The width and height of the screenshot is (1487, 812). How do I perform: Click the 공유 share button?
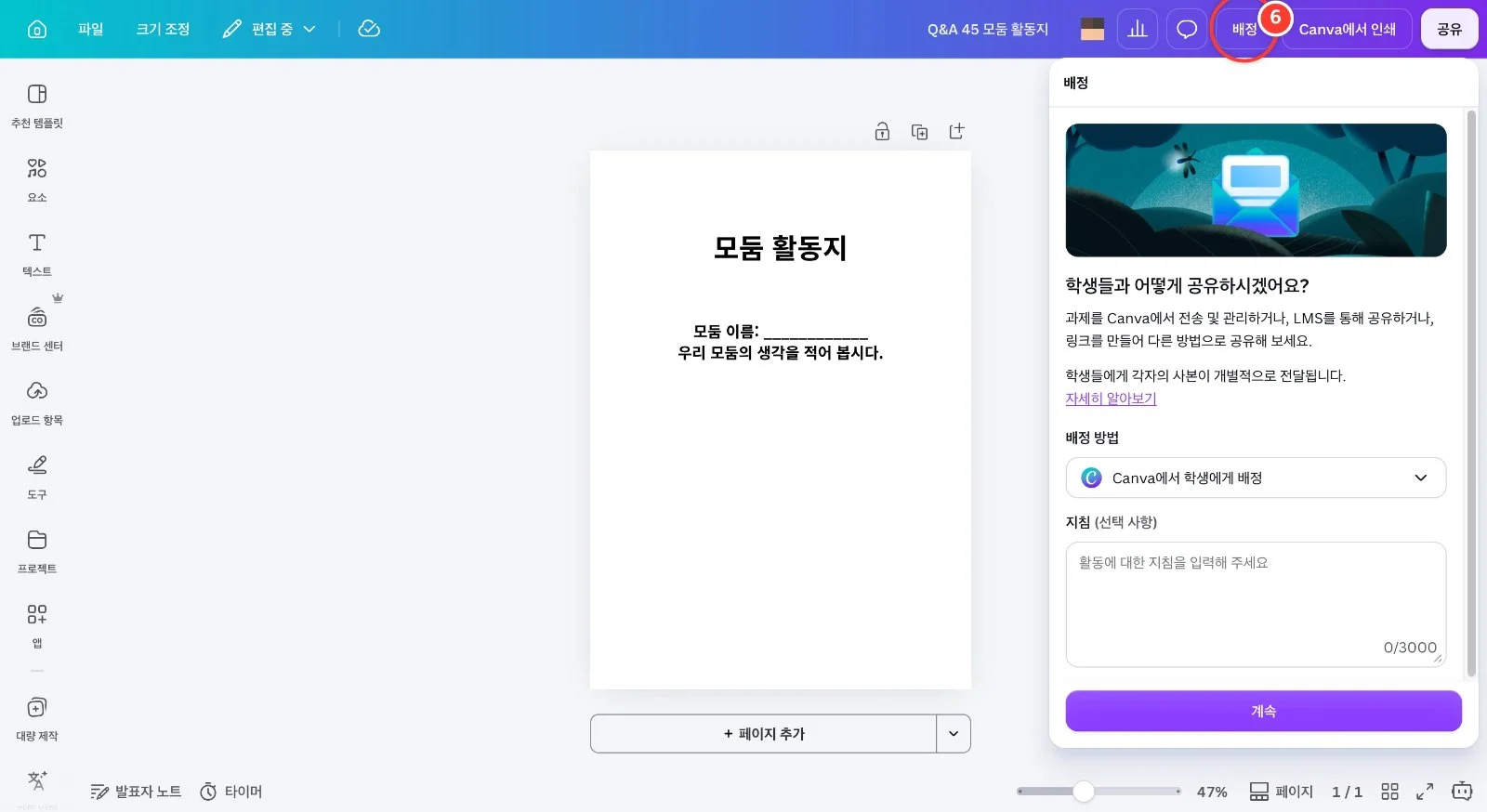[x=1449, y=29]
